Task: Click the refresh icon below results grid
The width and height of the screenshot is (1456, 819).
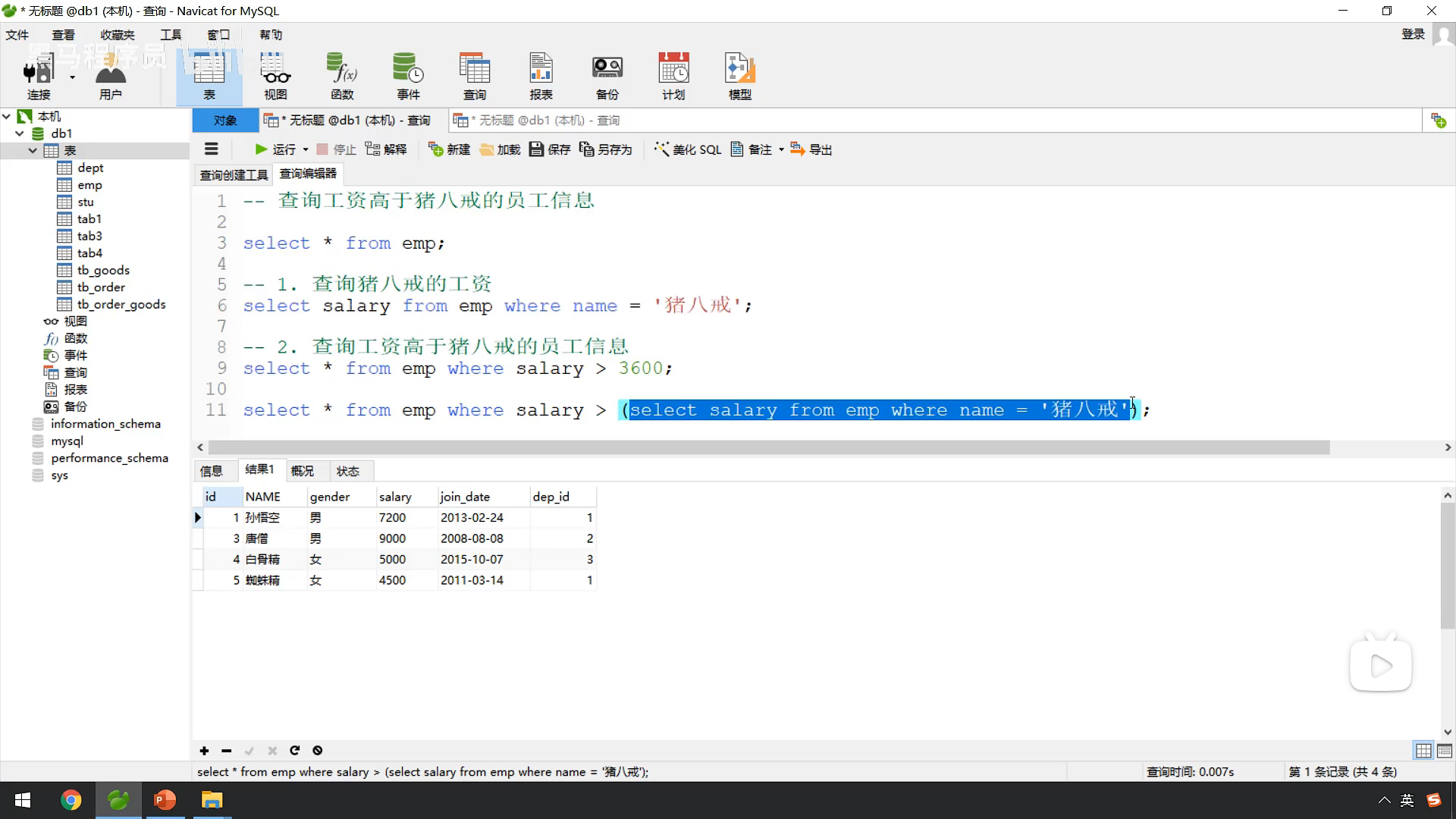Action: [x=295, y=751]
